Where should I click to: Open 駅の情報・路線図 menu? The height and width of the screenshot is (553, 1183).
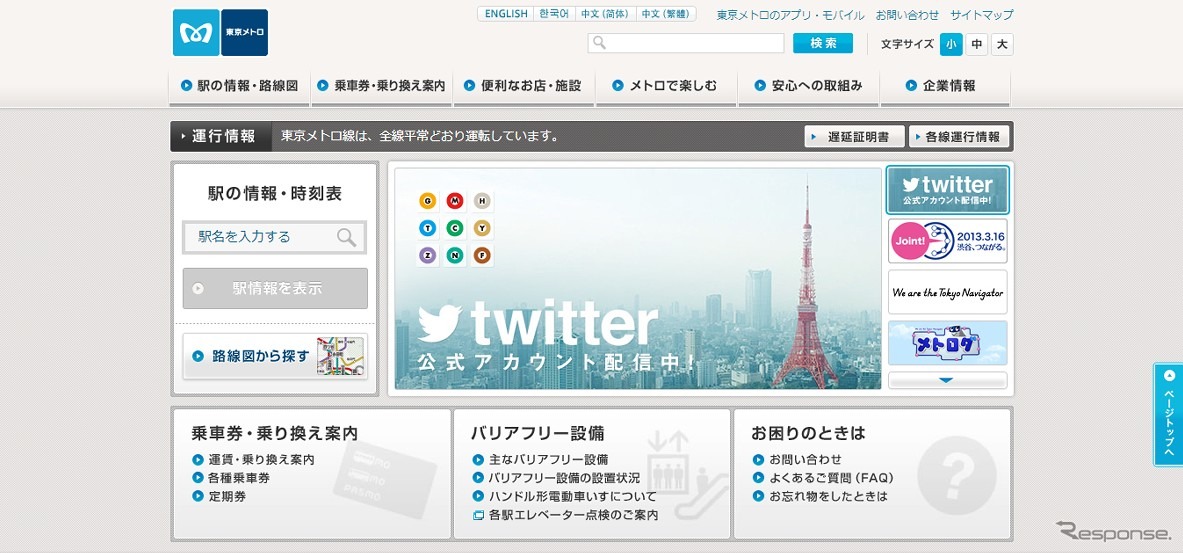click(239, 86)
